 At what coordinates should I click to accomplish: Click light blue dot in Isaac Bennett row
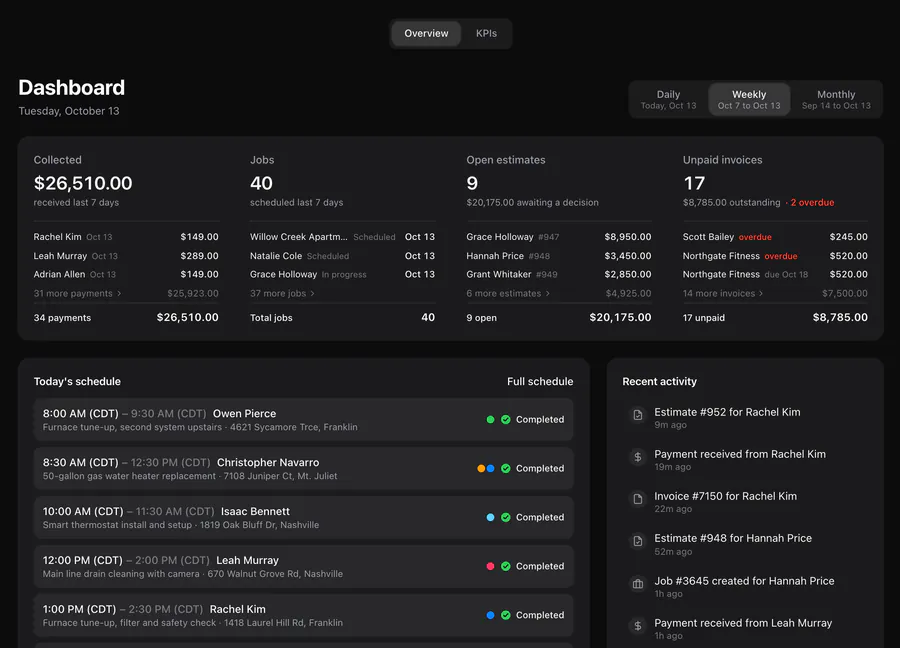[490, 517]
